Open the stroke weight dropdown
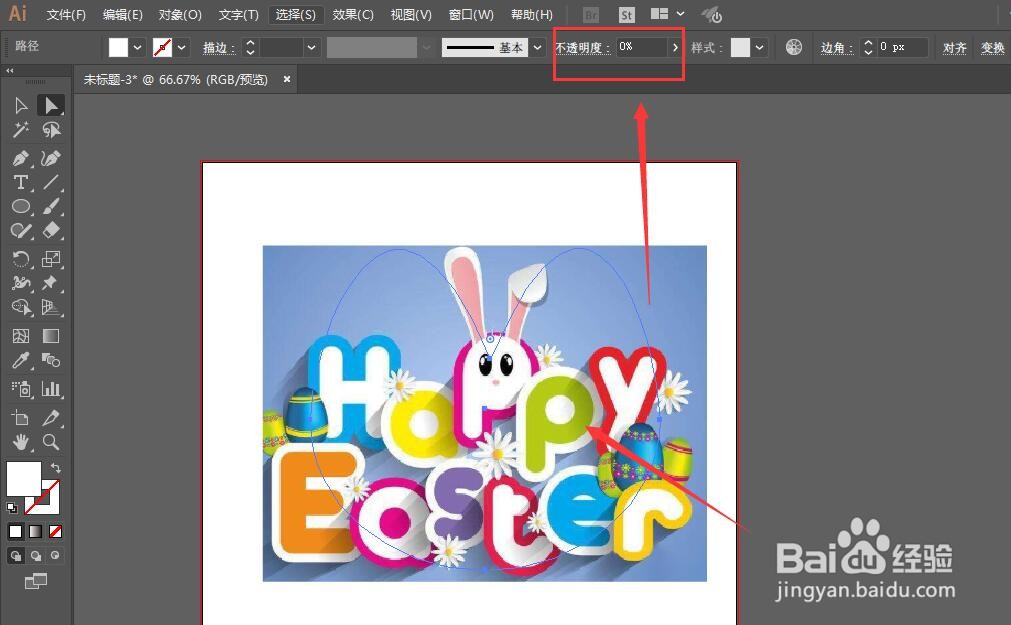1011x625 pixels. (x=311, y=47)
